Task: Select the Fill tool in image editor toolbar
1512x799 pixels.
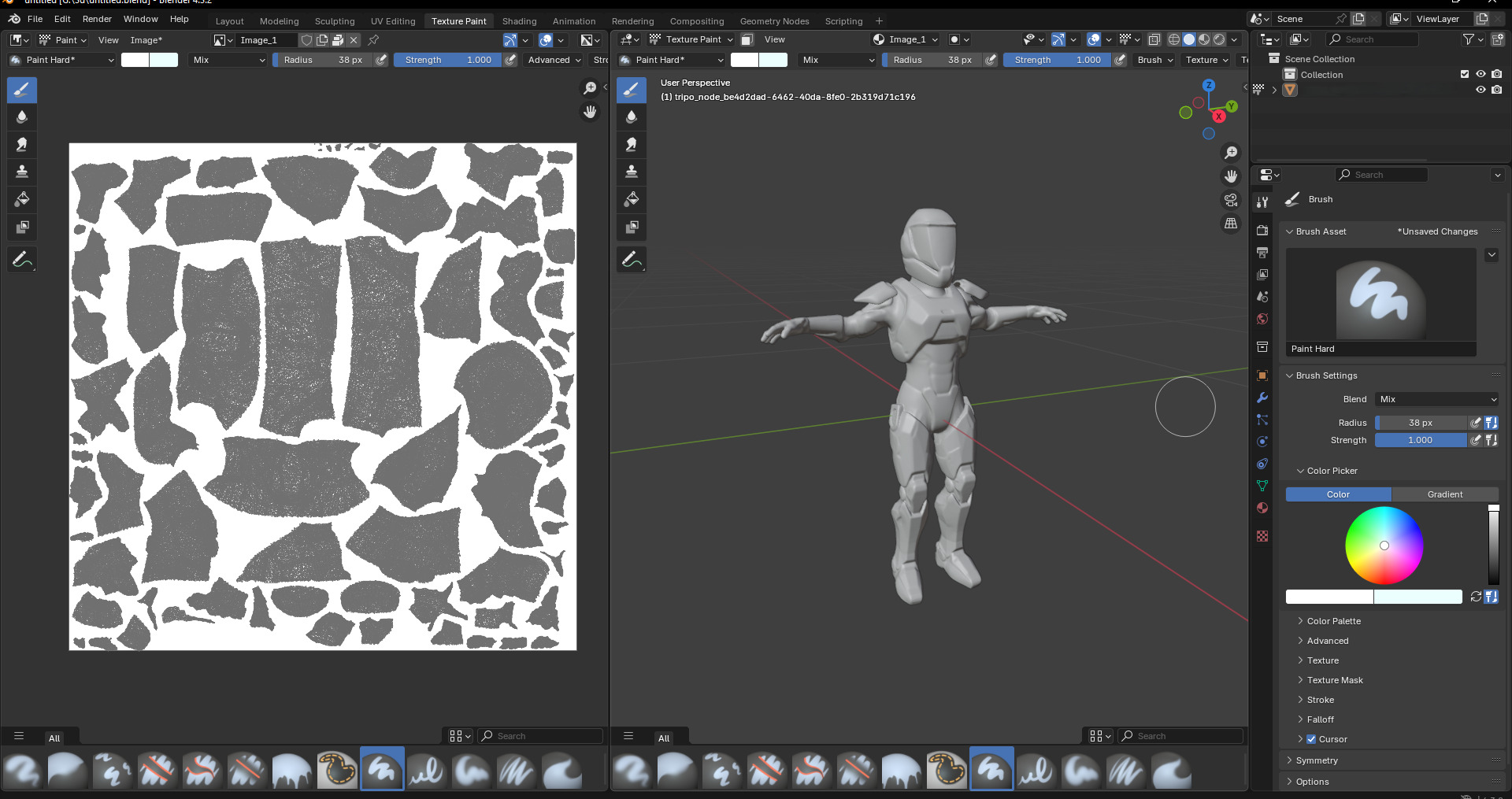Action: pyautogui.click(x=22, y=199)
